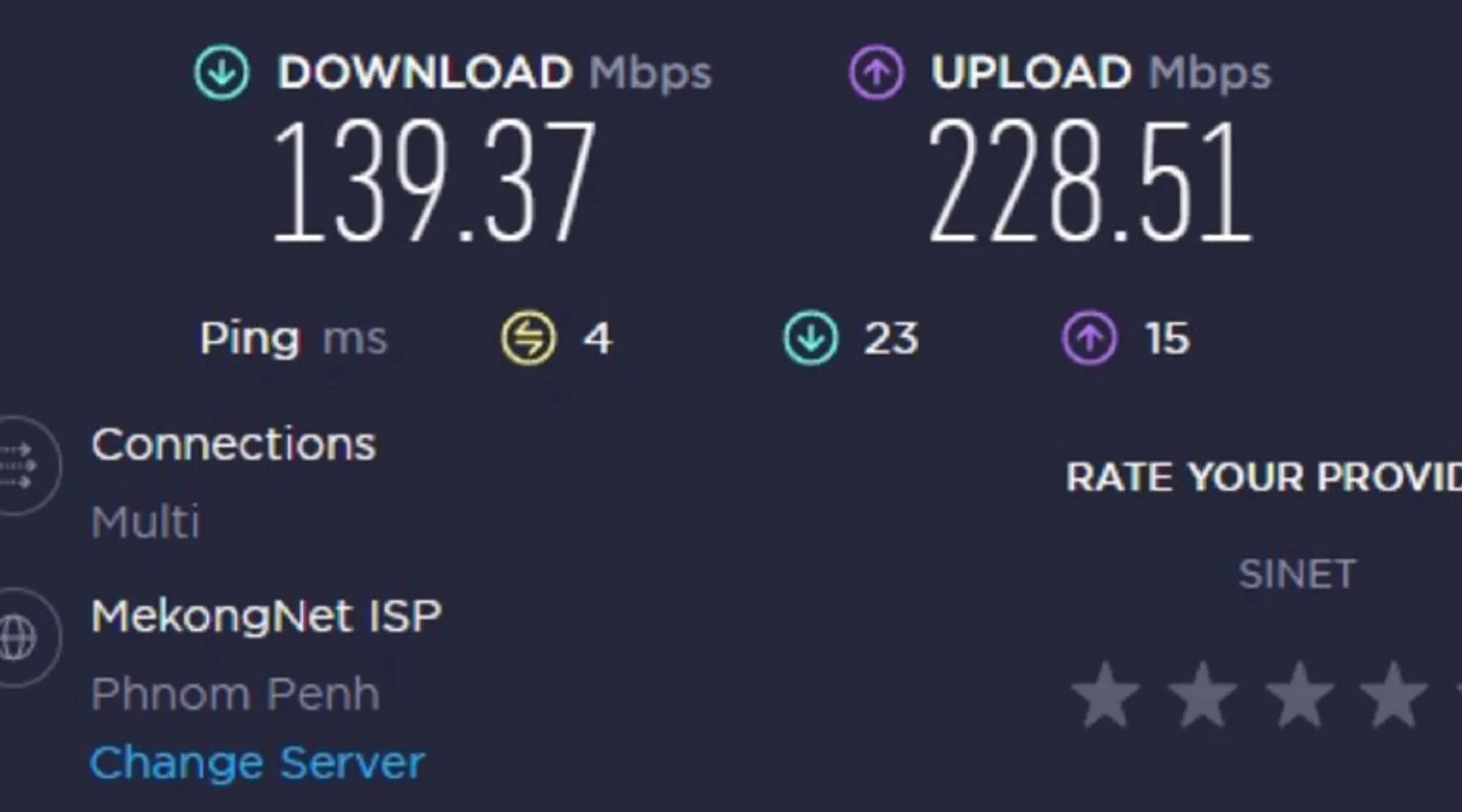Click the Ping ms label
This screenshot has width=1462, height=812.
293,339
